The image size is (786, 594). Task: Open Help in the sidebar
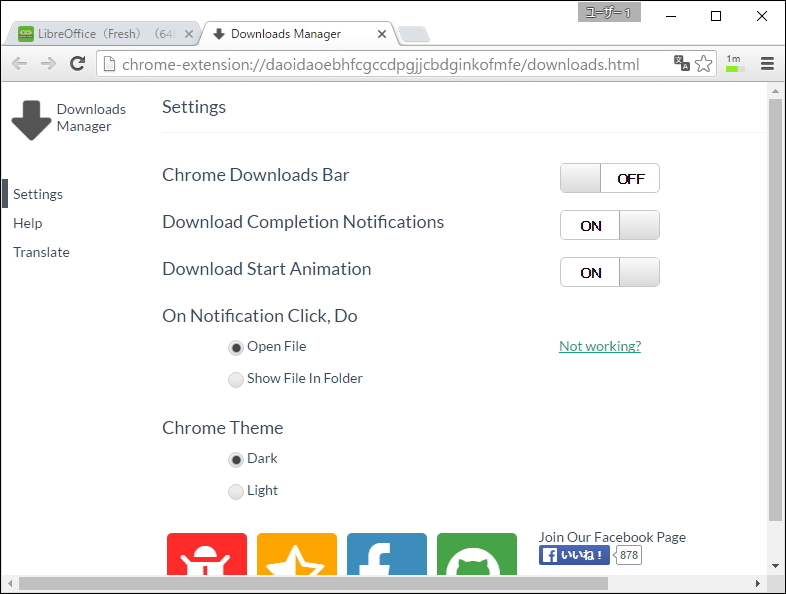coord(28,223)
